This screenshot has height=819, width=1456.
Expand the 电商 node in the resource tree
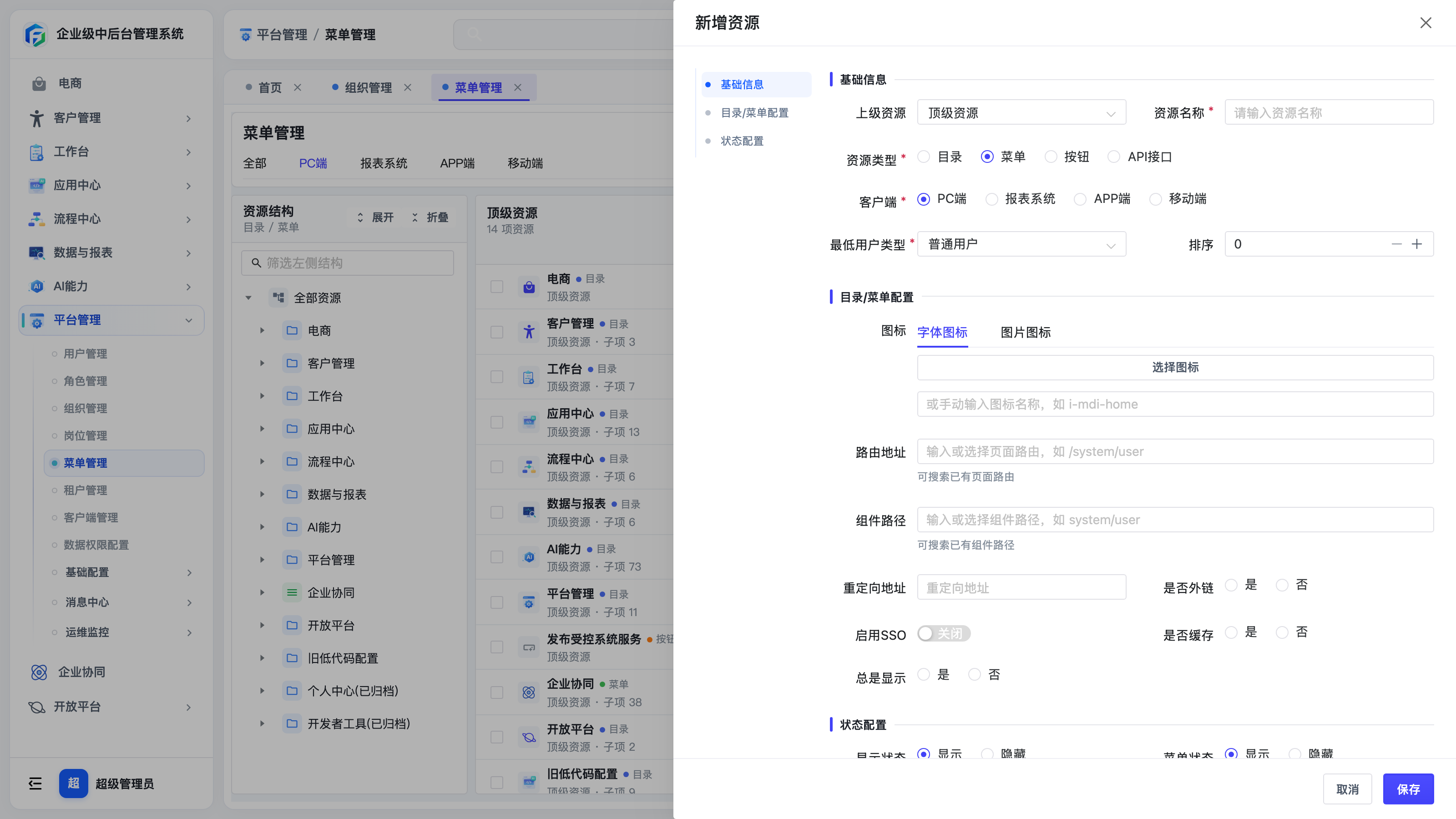pyautogui.click(x=262, y=331)
